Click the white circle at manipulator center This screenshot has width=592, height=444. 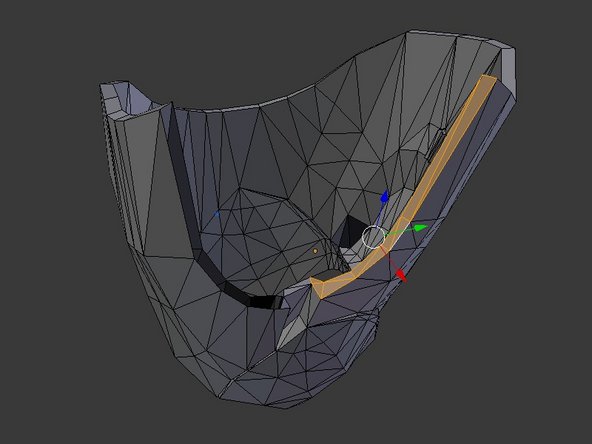373,237
